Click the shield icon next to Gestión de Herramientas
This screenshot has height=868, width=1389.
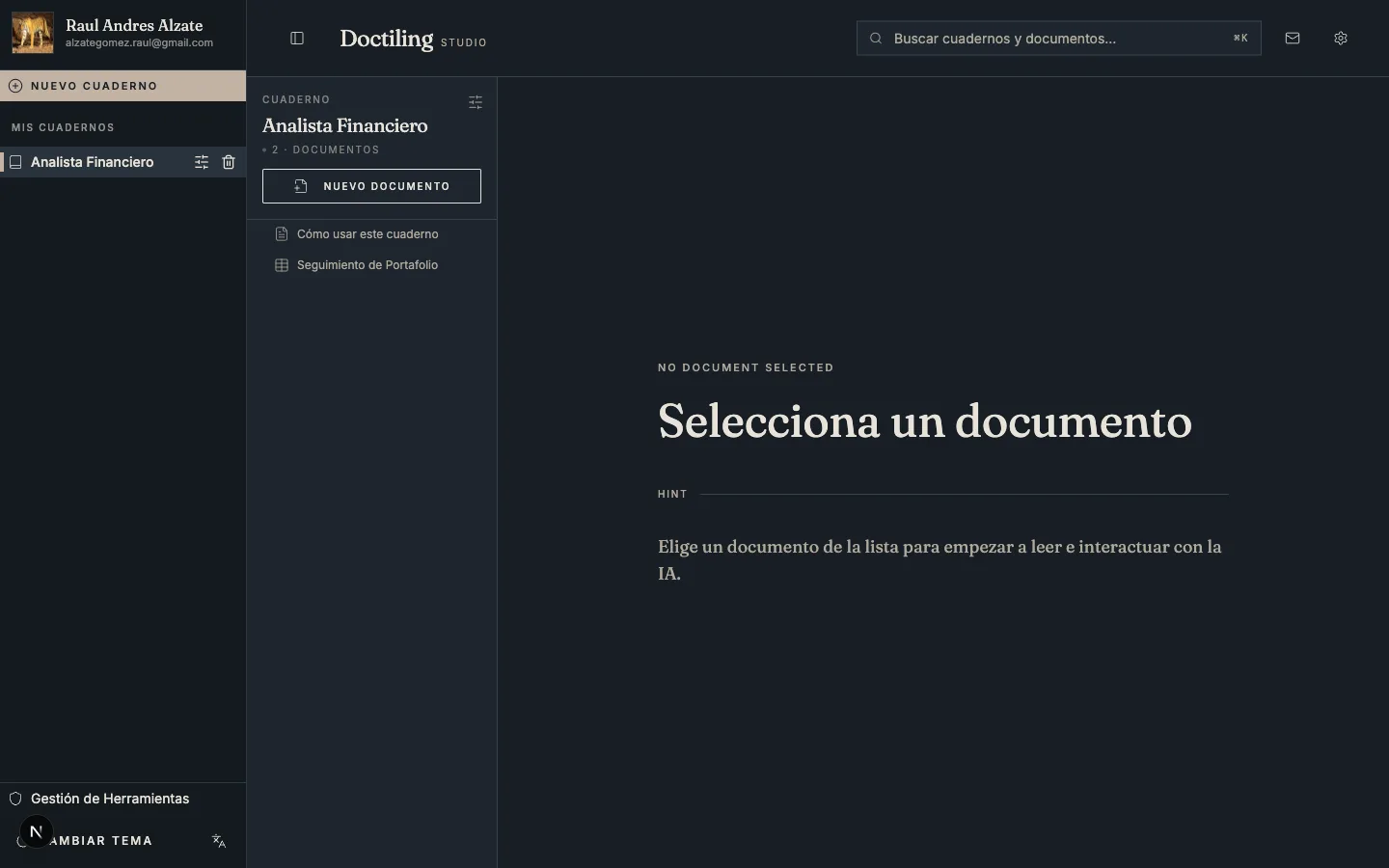15,799
